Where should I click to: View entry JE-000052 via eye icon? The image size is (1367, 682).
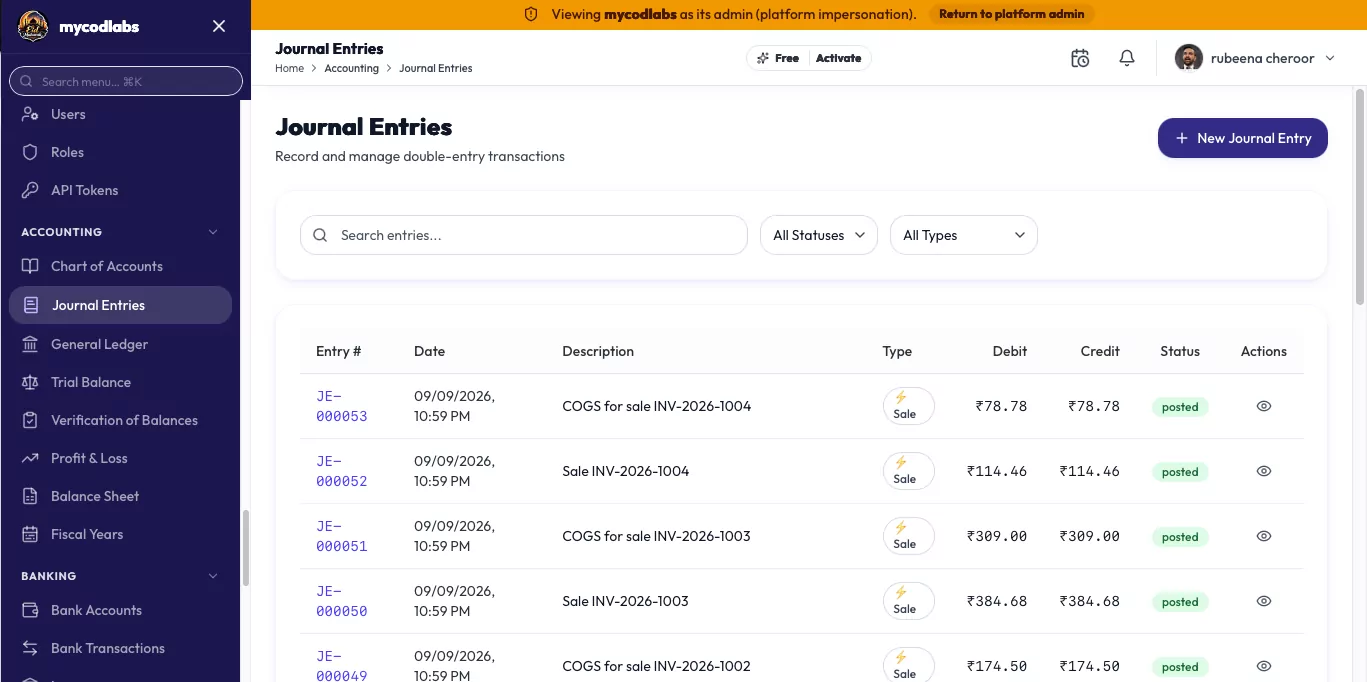(1264, 471)
